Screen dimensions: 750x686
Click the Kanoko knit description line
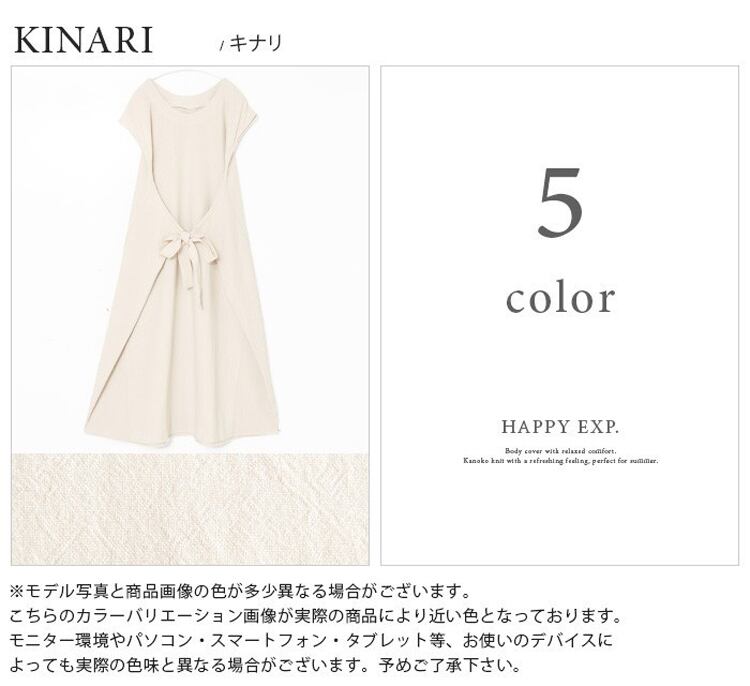coord(560,461)
